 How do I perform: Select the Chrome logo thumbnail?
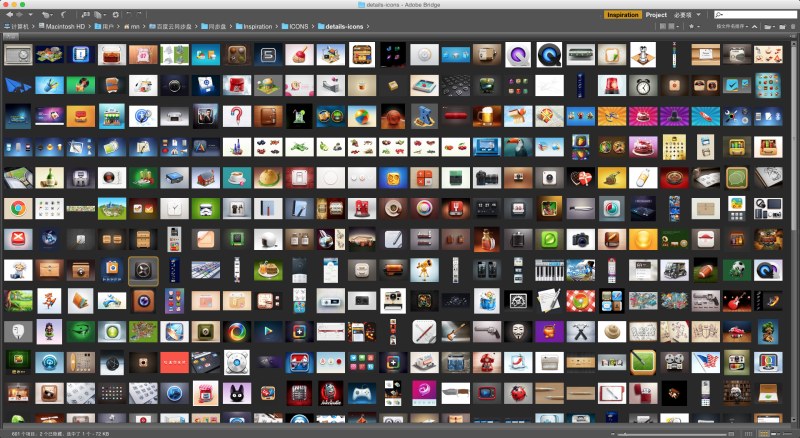[x=18, y=208]
